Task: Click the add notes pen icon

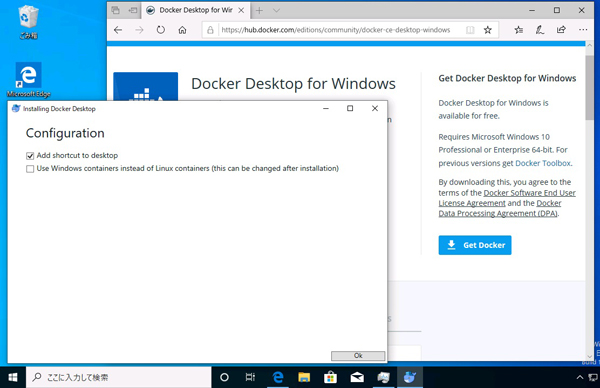Action: 540,30
